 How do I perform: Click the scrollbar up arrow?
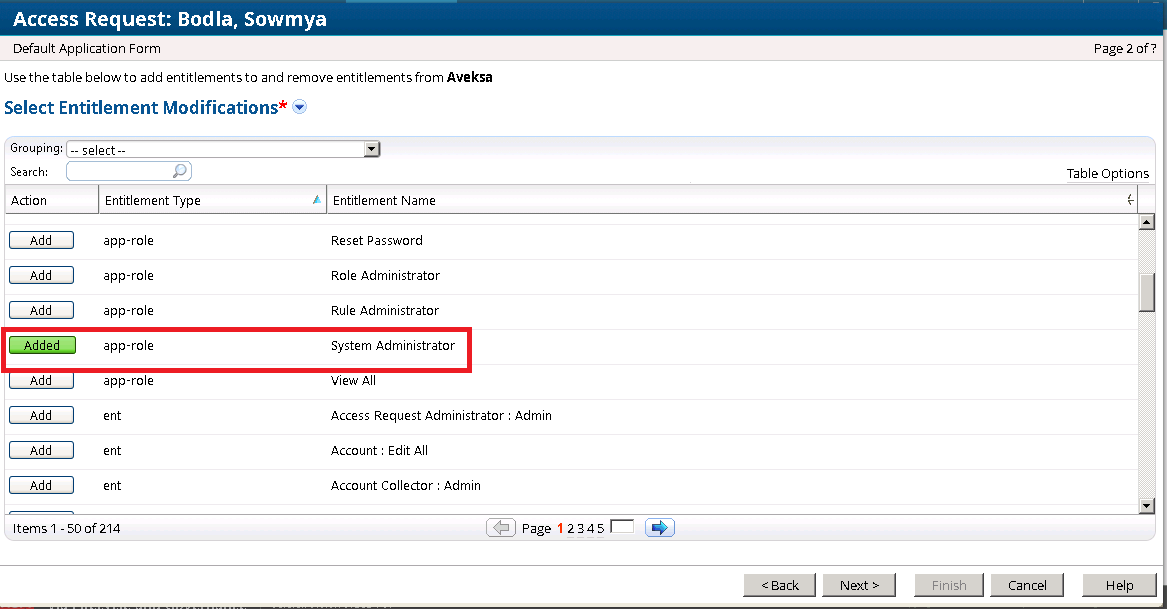click(x=1147, y=221)
